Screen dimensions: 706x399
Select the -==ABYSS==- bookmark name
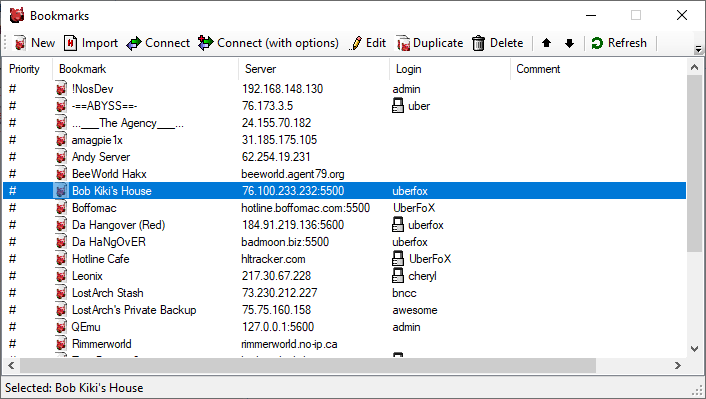click(104, 106)
